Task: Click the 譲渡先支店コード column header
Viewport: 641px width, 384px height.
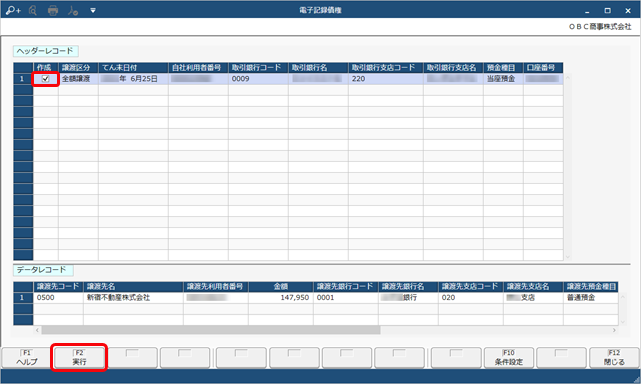Action: pos(471,287)
